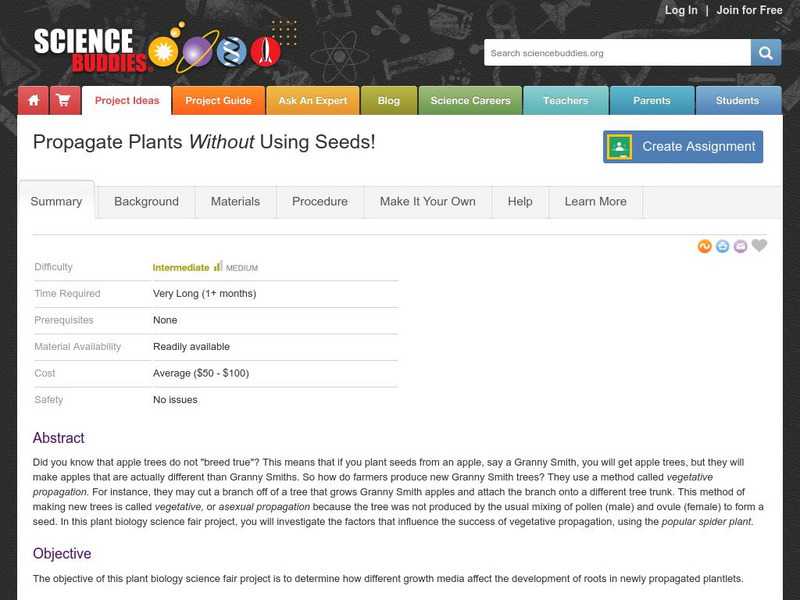Switch to the Help tab

click(520, 202)
